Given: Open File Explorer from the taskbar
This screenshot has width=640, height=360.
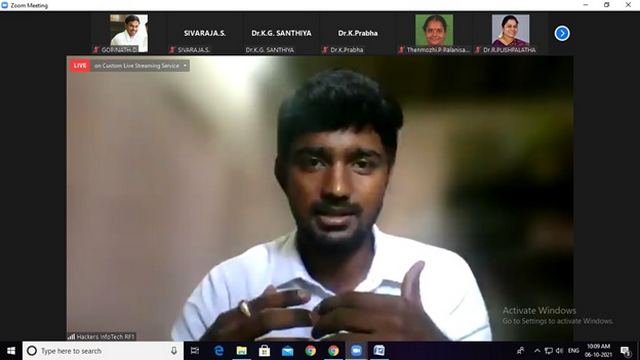Looking at the screenshot, I should click(242, 351).
